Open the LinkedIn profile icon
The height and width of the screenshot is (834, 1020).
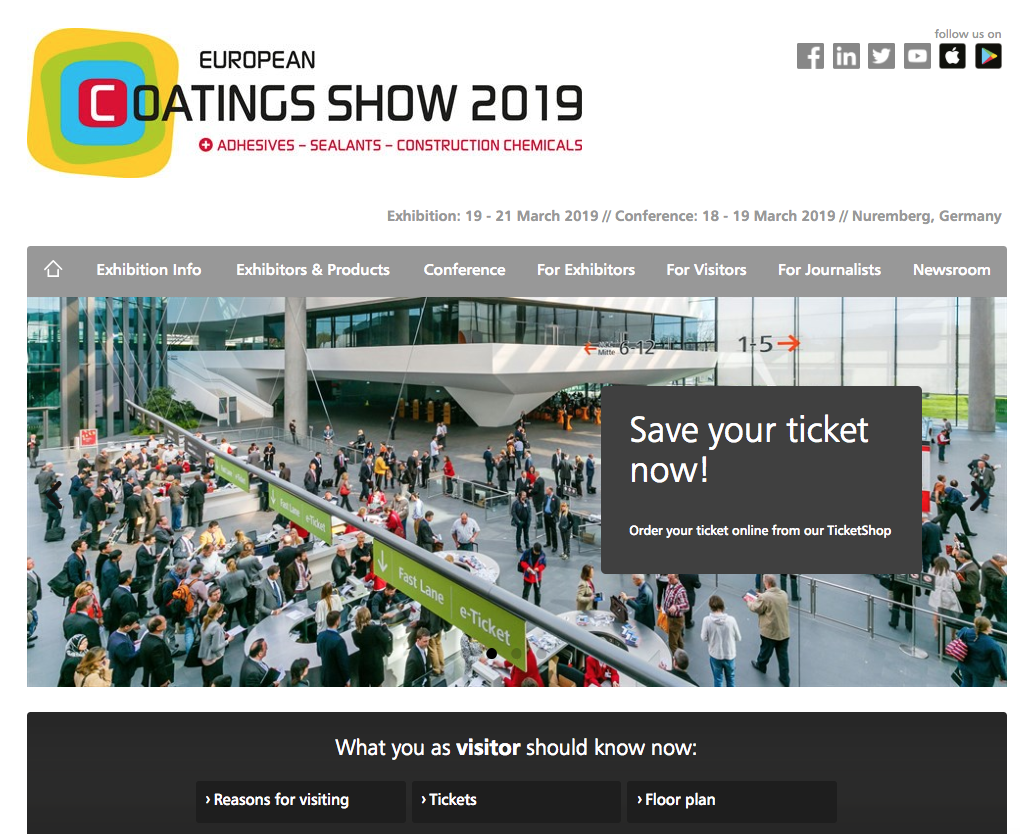(x=846, y=56)
